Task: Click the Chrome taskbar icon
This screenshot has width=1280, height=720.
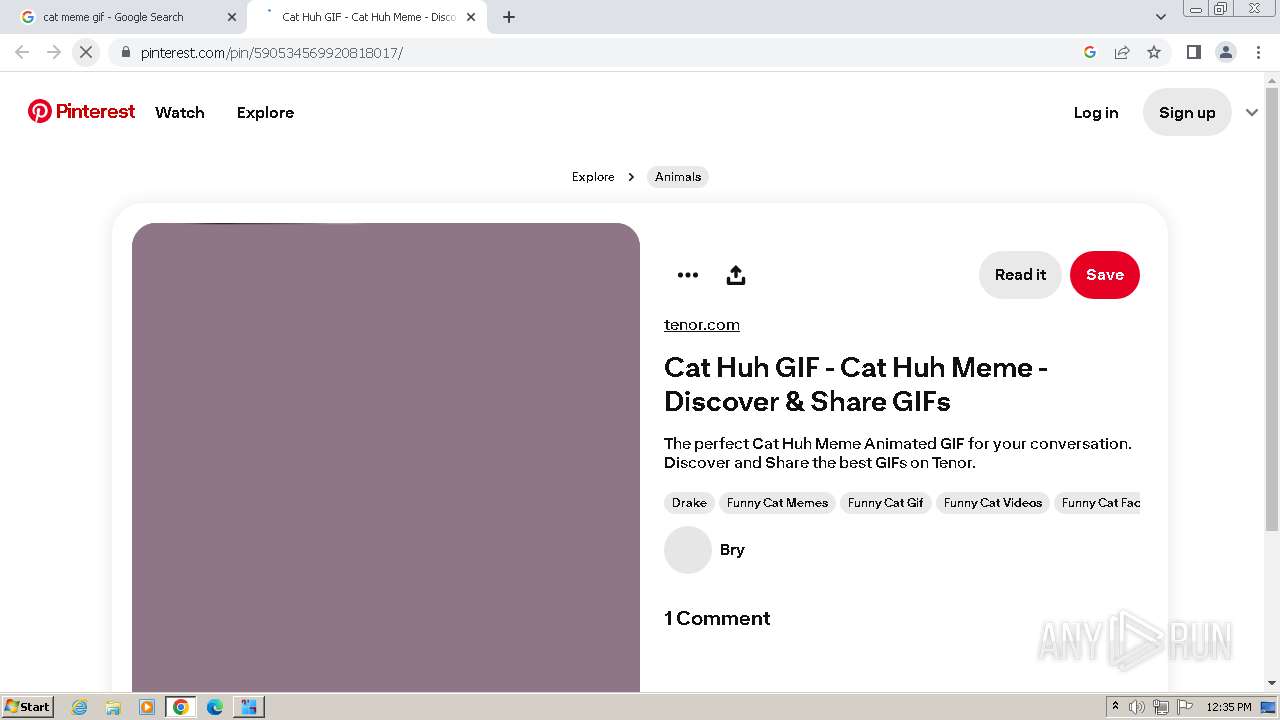Action: [181, 707]
